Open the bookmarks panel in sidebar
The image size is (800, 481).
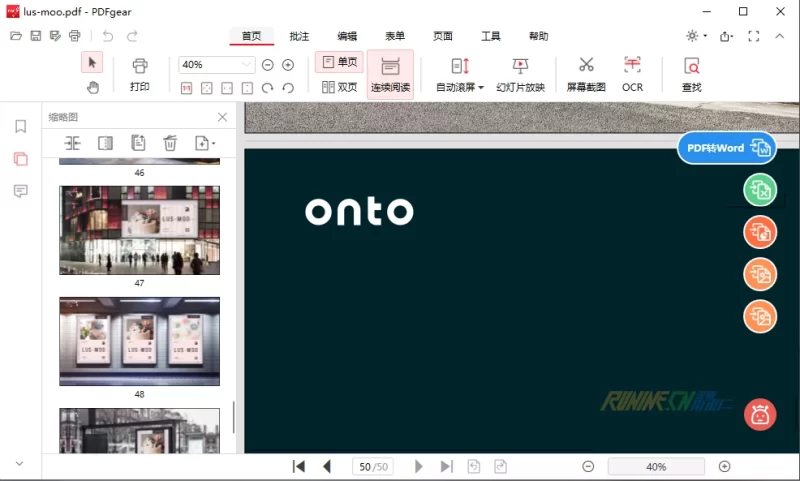tap(20, 127)
